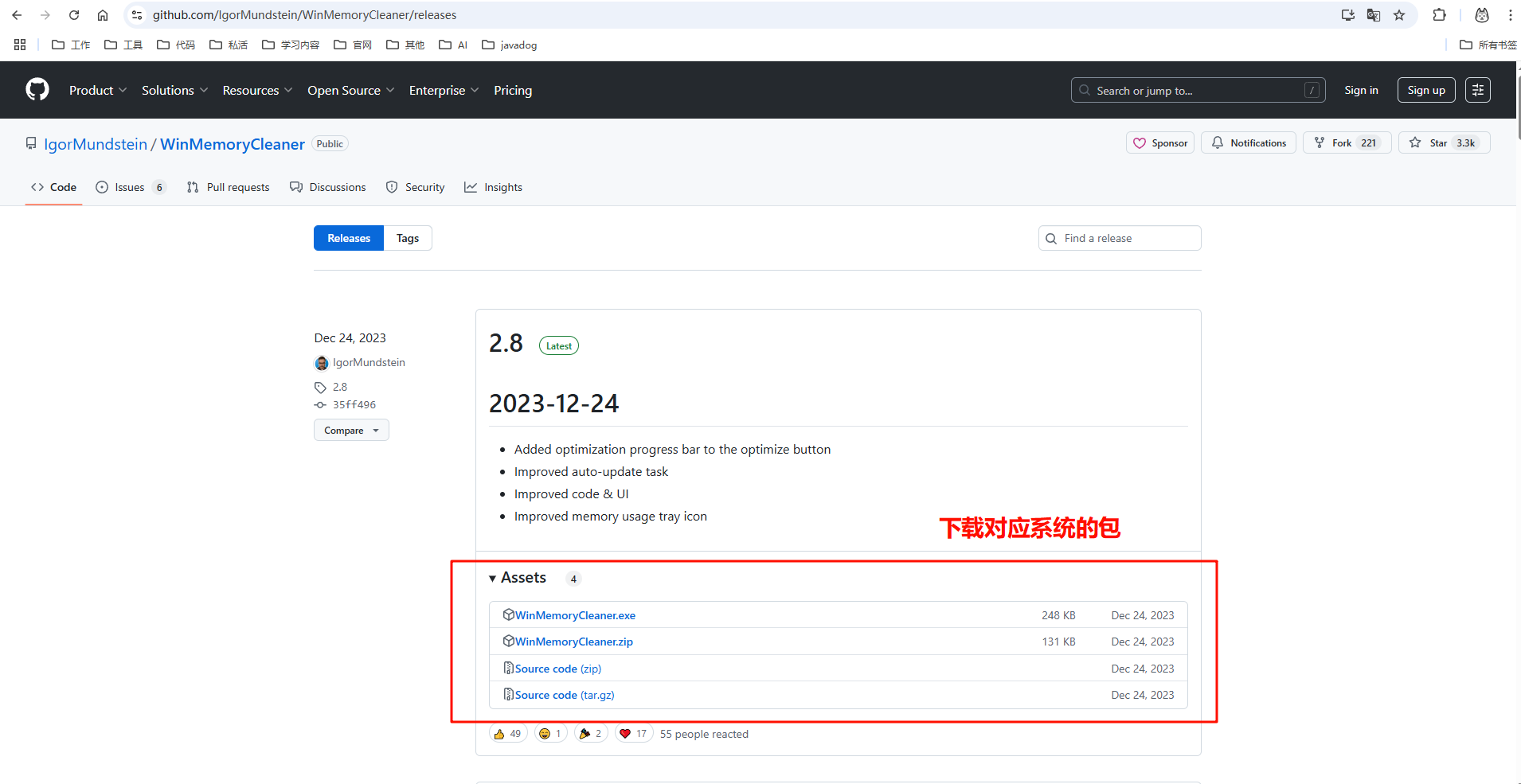The image size is (1521, 784).
Task: Click the Sponsor button
Action: pyautogui.click(x=1160, y=142)
